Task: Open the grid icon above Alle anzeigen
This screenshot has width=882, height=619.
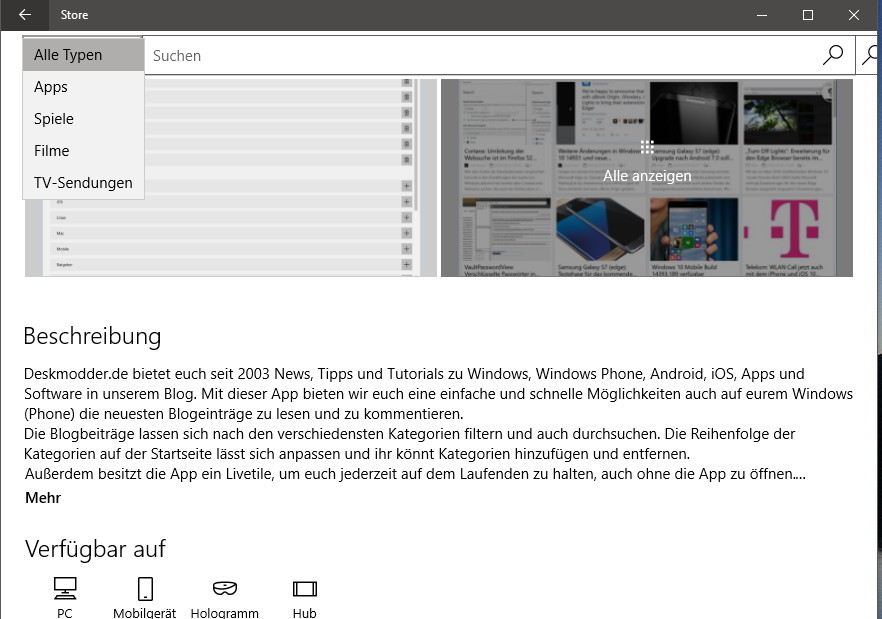Action: 647,147
